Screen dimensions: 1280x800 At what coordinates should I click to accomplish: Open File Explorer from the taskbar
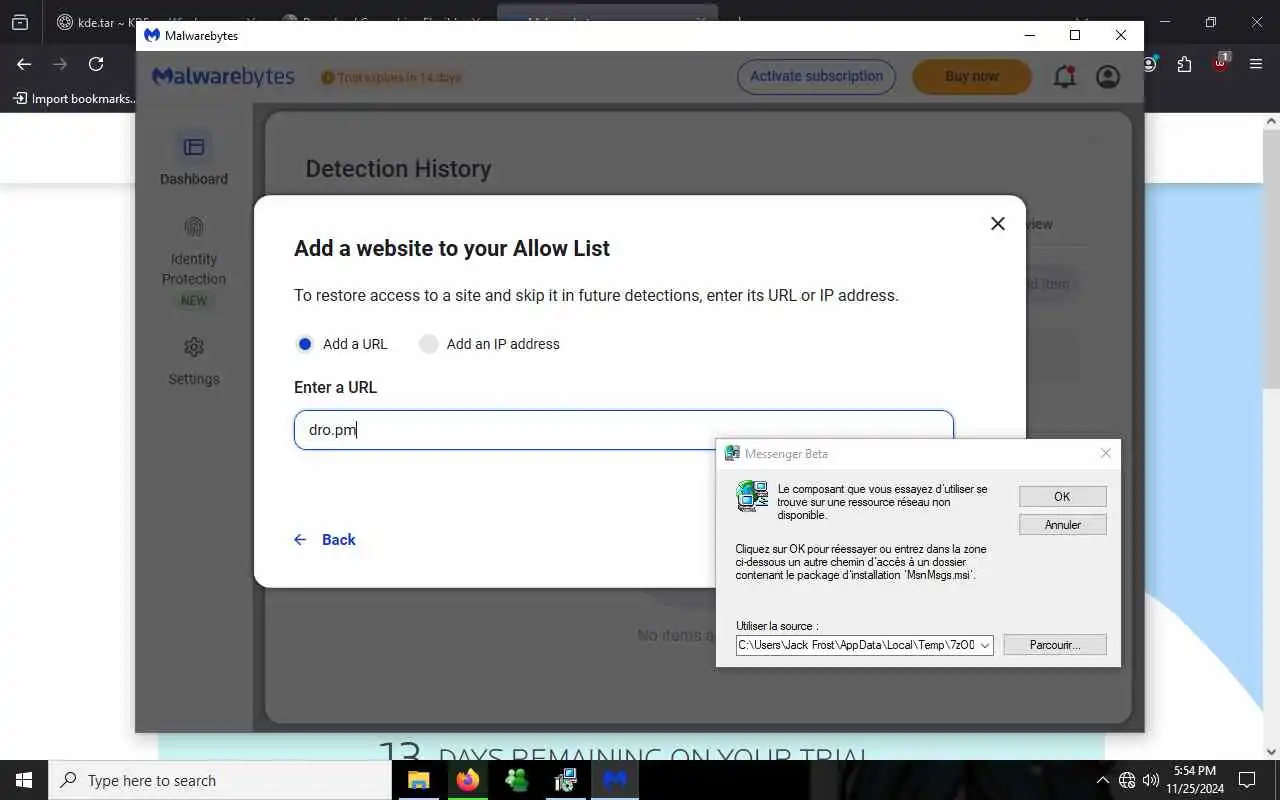[418, 780]
